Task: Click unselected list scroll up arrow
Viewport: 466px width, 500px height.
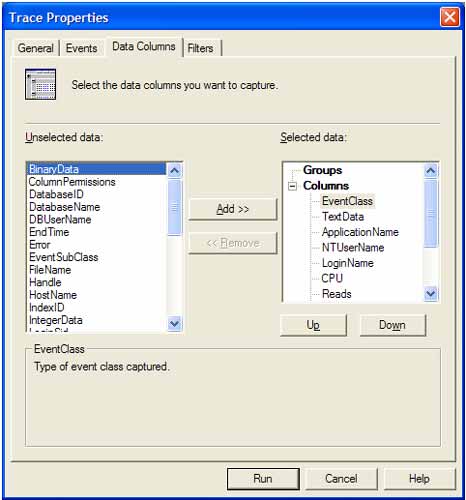Action: coord(175,171)
